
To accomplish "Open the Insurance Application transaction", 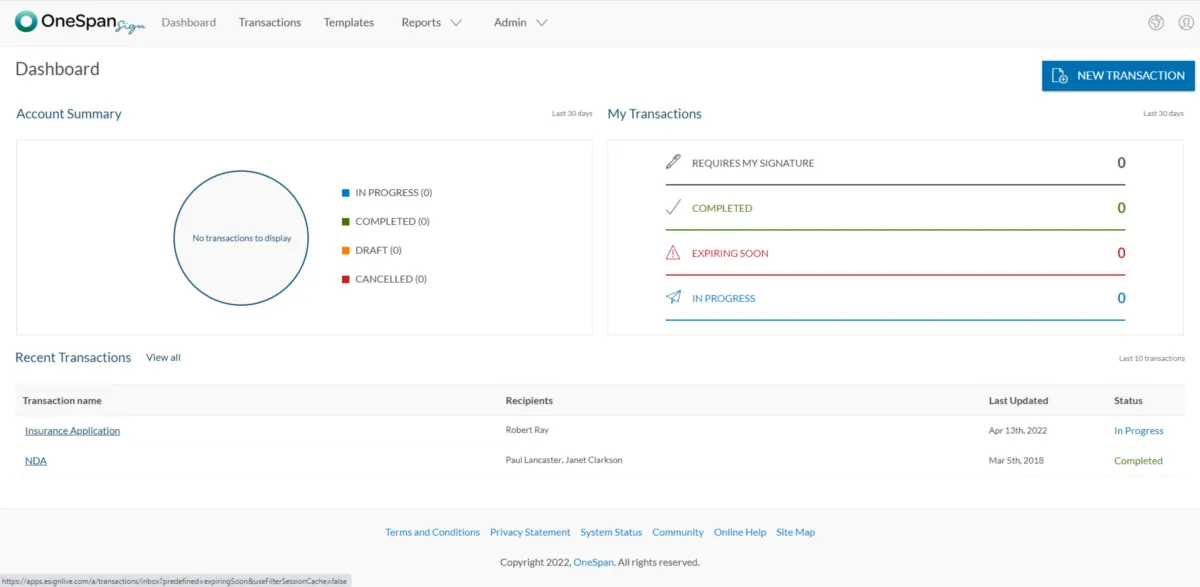I will 72,431.
